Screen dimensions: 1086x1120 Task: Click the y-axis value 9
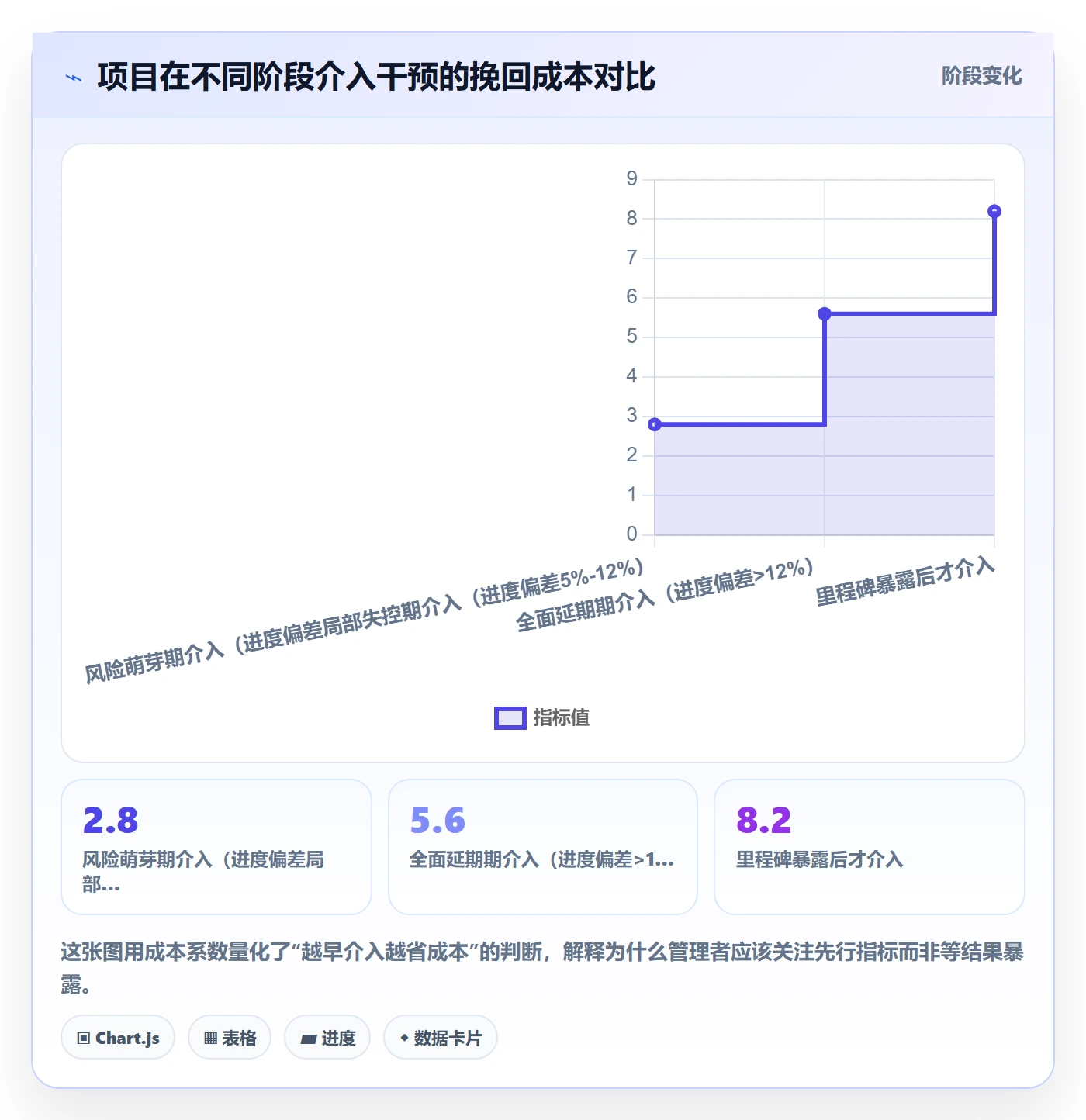[x=632, y=179]
